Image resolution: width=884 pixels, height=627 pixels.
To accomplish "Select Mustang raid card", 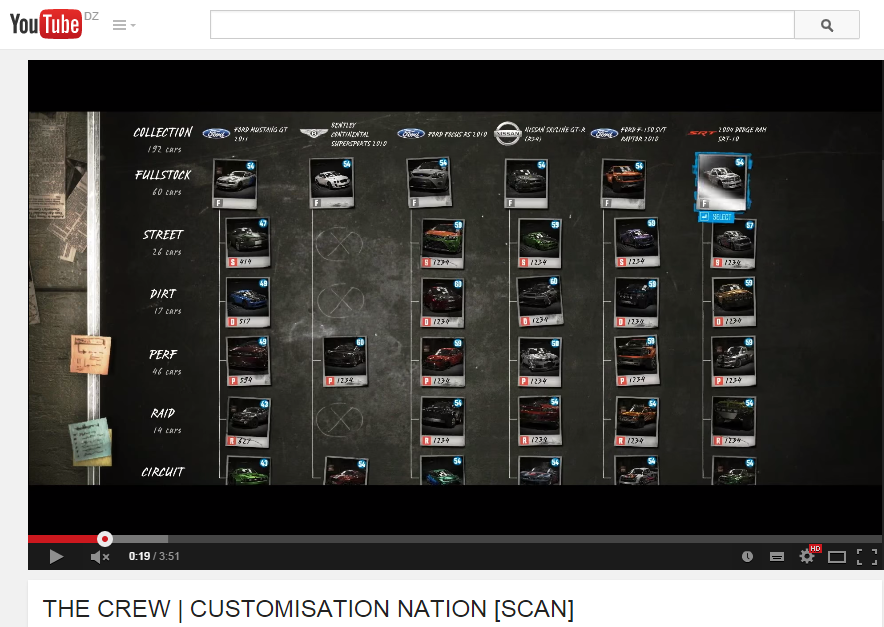I will click(x=247, y=423).
